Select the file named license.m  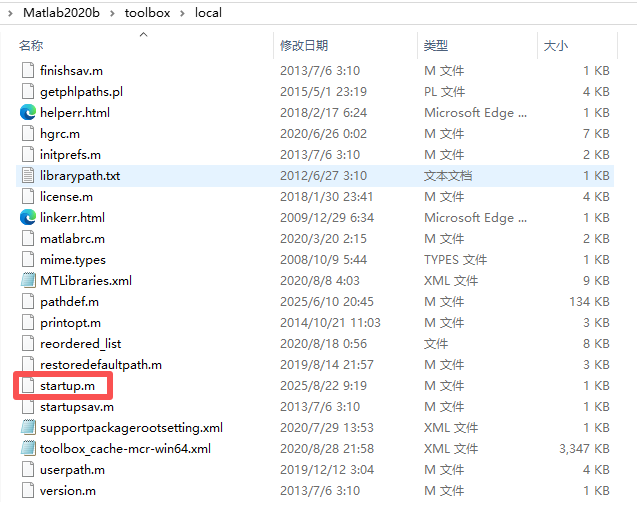(66, 197)
